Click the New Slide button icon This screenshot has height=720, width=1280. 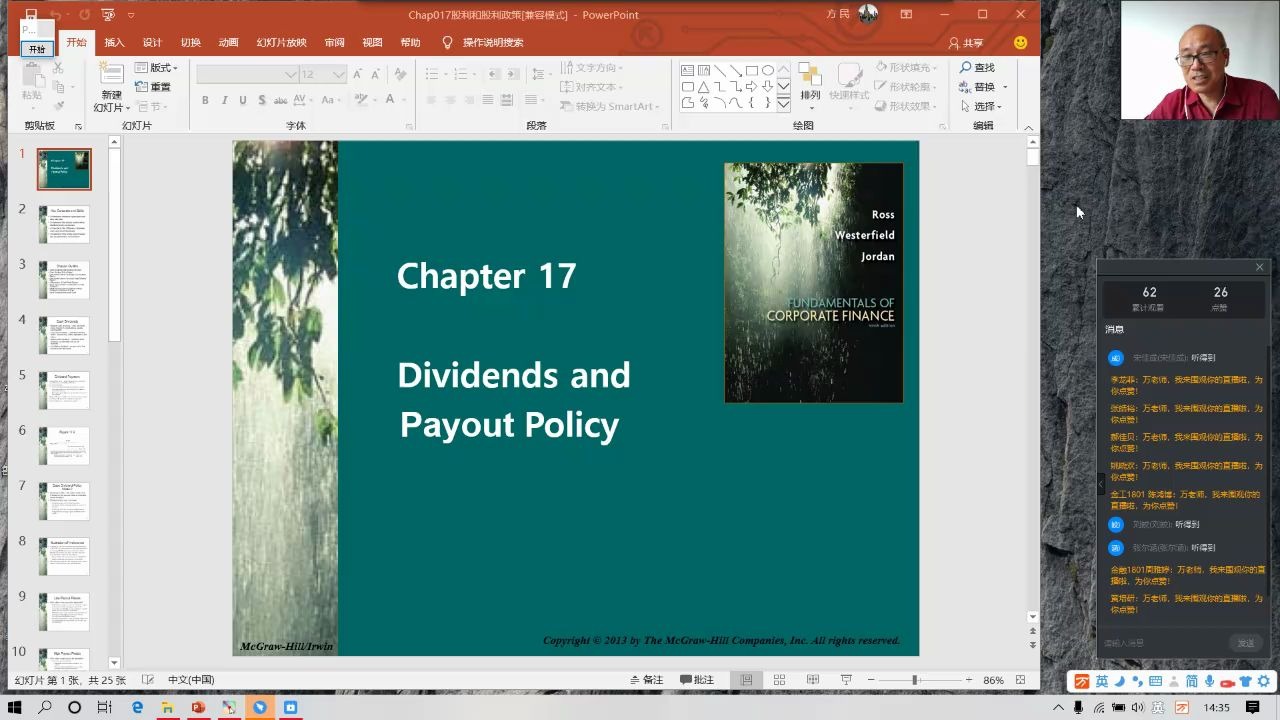(x=111, y=73)
